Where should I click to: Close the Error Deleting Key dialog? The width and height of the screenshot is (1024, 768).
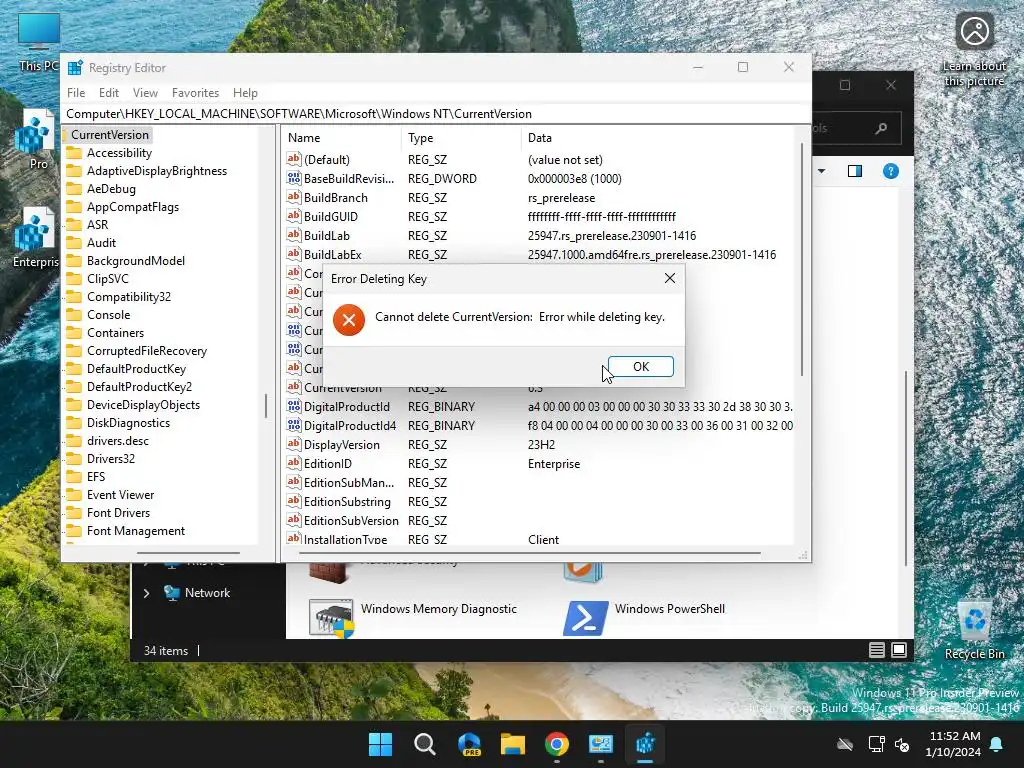pos(669,278)
